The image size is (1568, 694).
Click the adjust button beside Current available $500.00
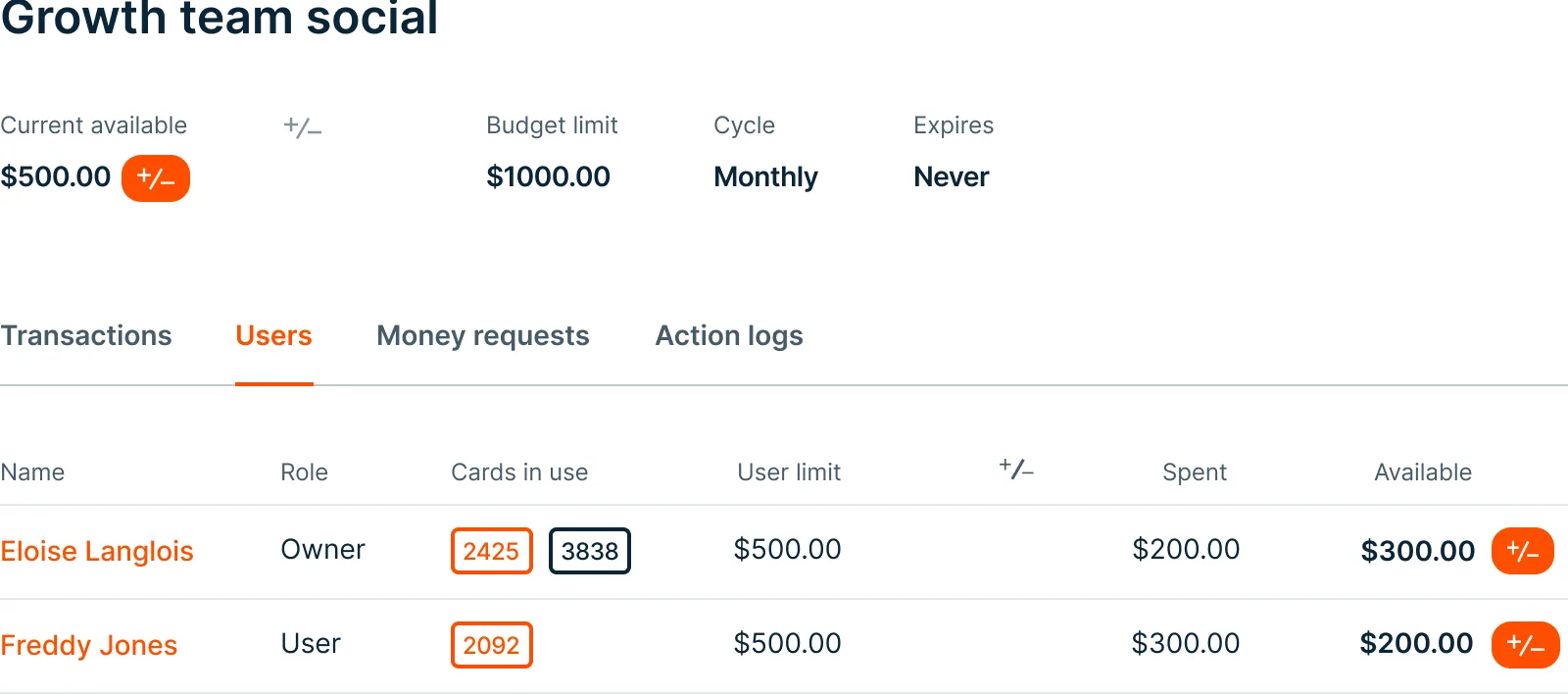tap(155, 178)
